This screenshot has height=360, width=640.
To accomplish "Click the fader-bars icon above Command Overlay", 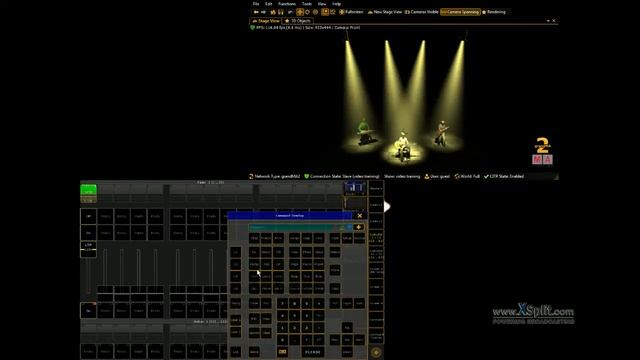I will (x=355, y=188).
